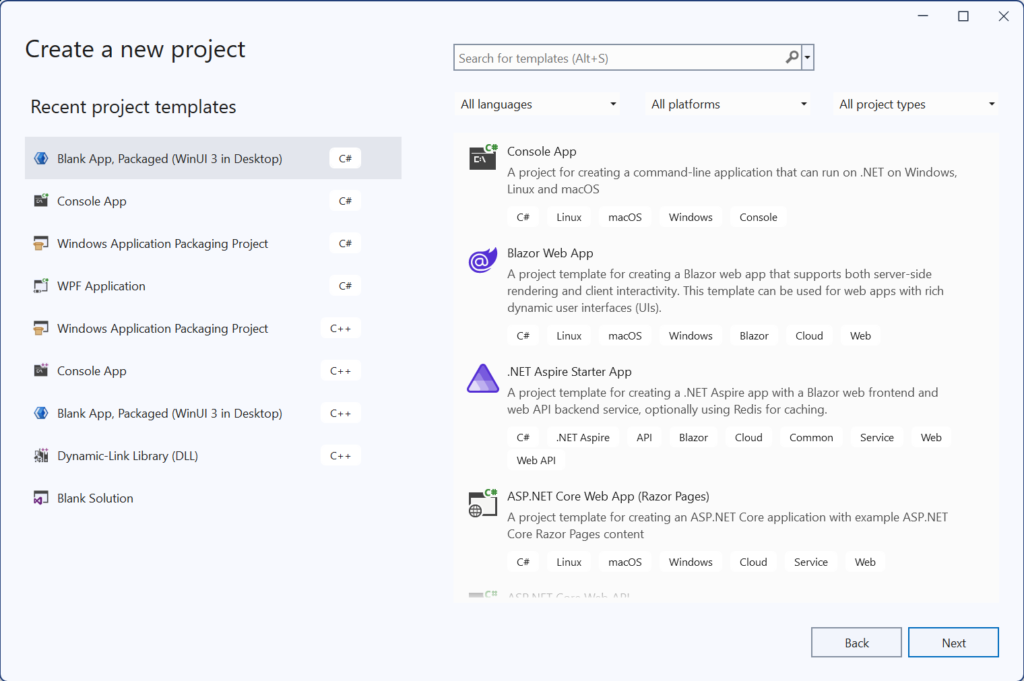The image size is (1024, 681).
Task: Choose ASP.NET Core Web App (Razor Pages) title
Action: click(608, 496)
